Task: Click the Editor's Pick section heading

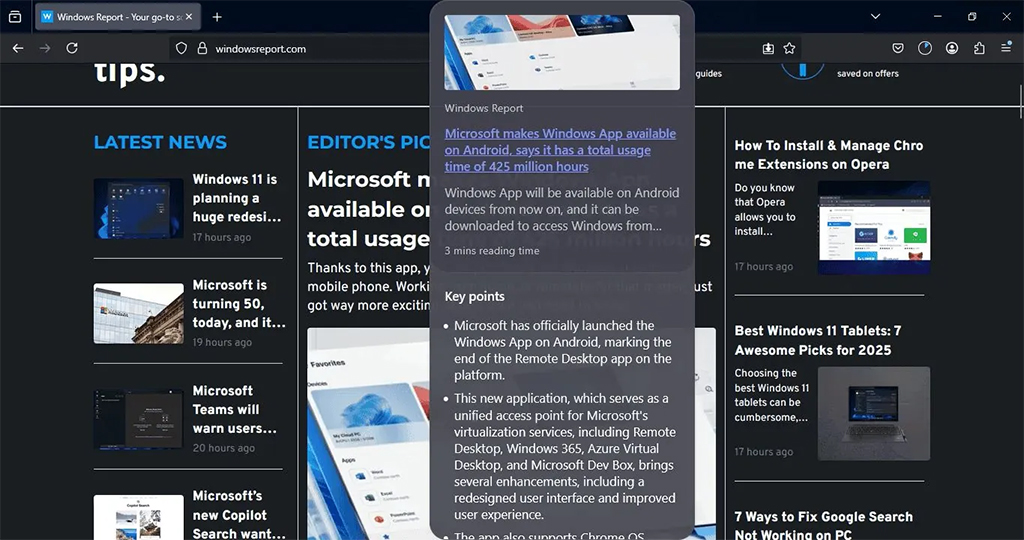Action: (368, 142)
